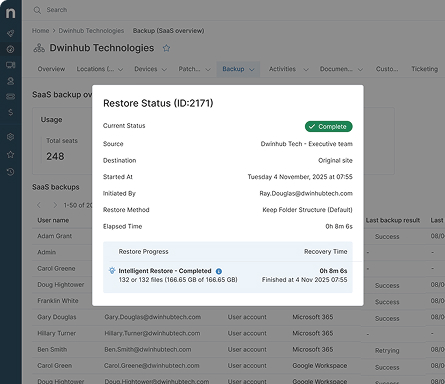Open the devices monitor sidebar icon
The image size is (445, 384).
tap(10, 65)
